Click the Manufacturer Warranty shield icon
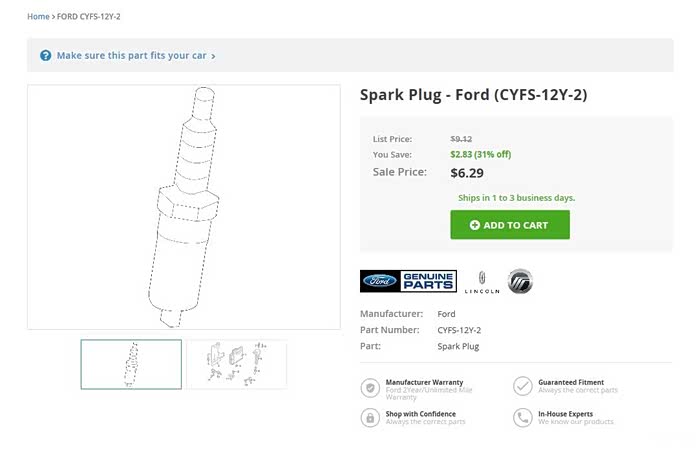 click(x=370, y=386)
